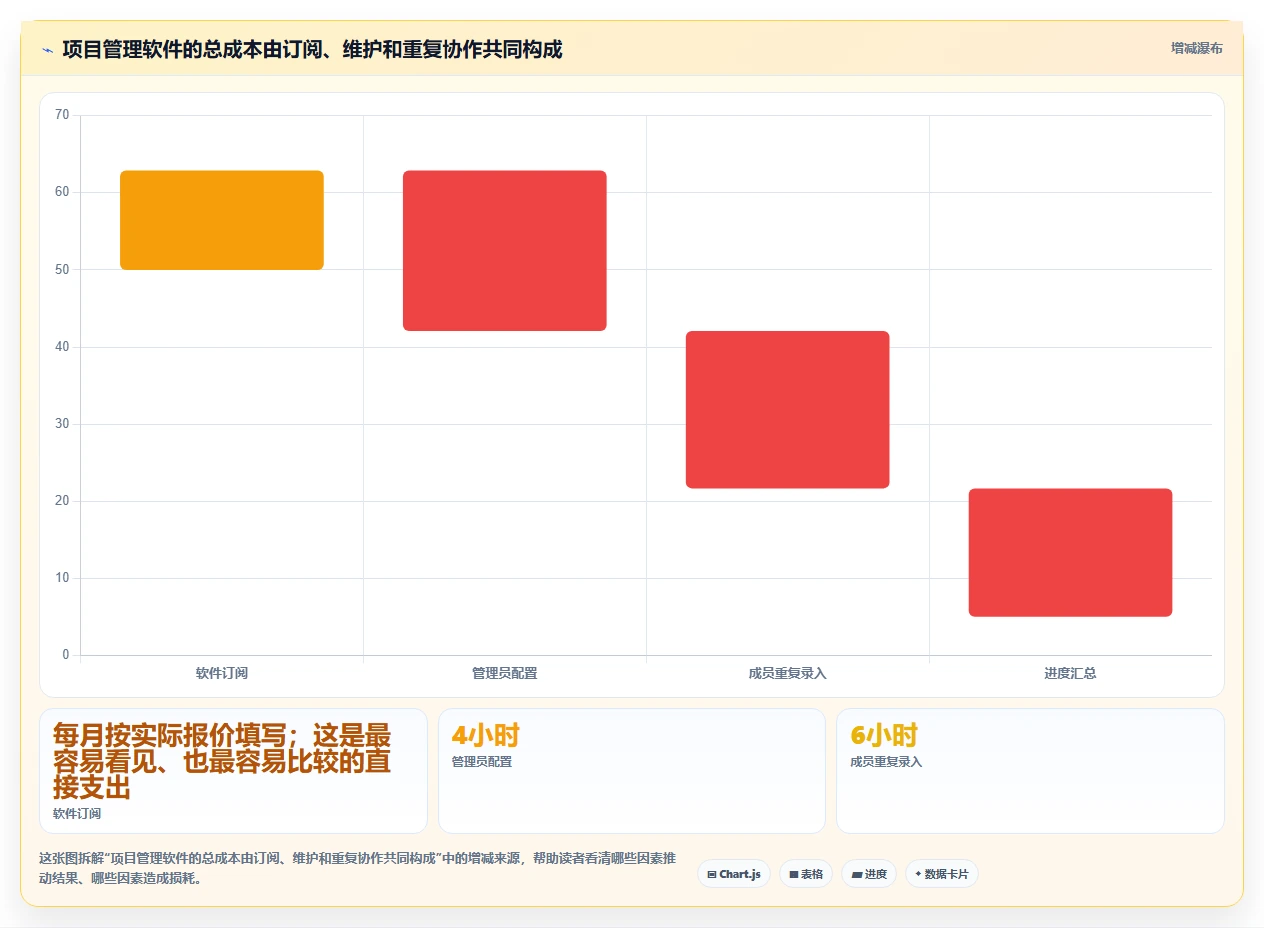Select the red 成员重复录入 bar
This screenshot has width=1264, height=928.
click(x=788, y=410)
